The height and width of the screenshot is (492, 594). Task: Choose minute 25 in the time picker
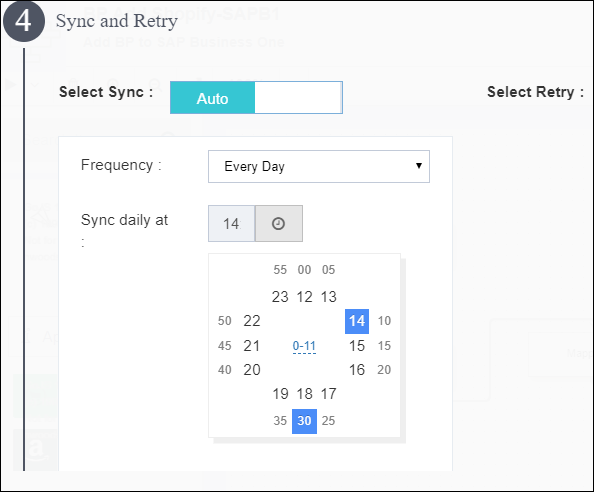(x=328, y=421)
